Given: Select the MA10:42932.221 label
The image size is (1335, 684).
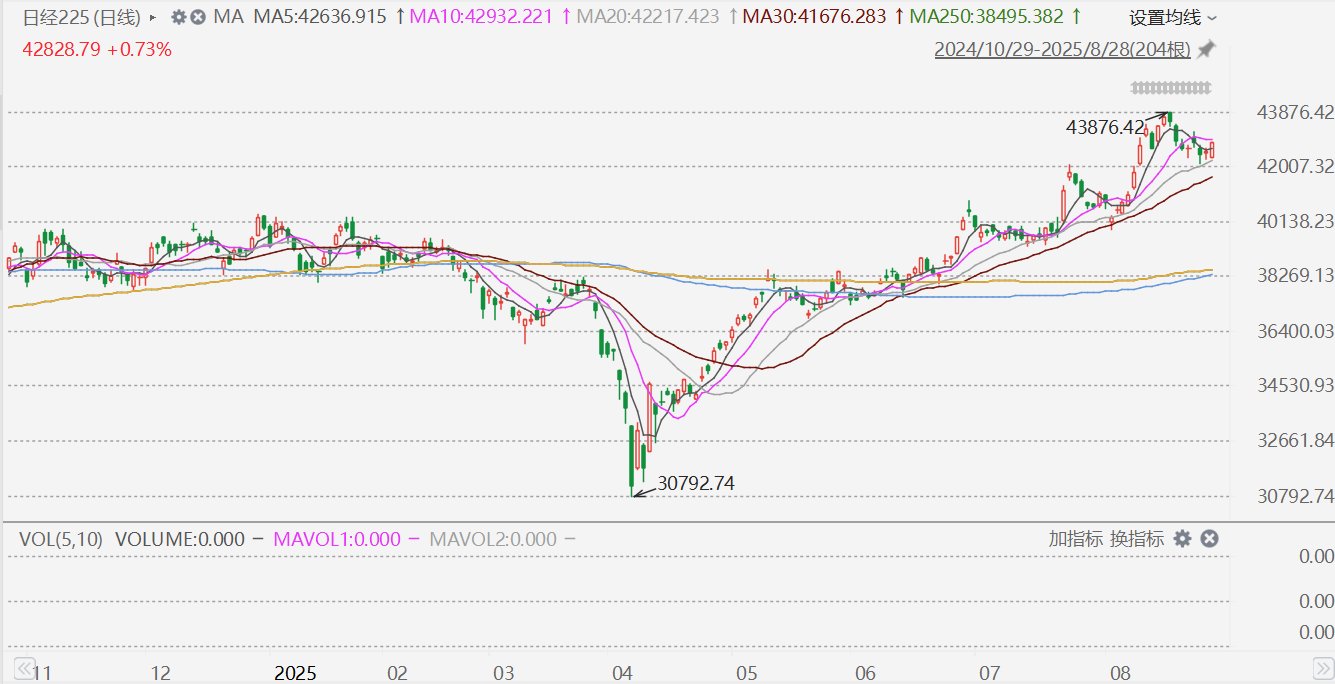Looking at the screenshot, I should tap(480, 17).
